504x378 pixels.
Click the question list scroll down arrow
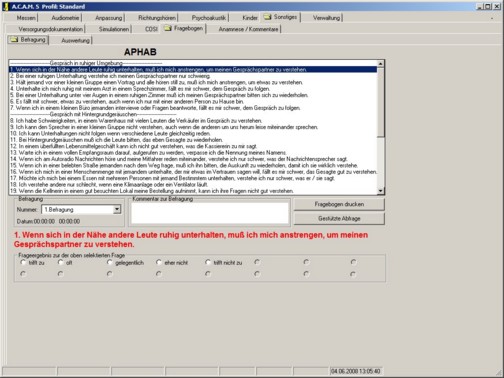coord(380,191)
